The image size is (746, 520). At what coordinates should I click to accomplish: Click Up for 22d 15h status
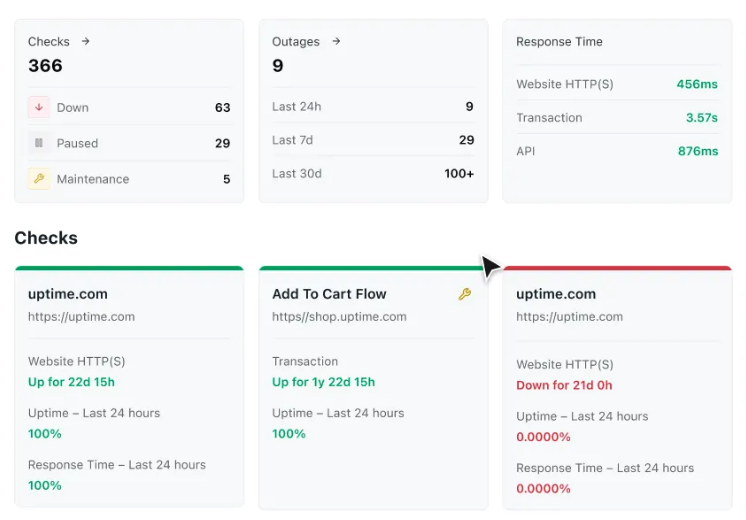pyautogui.click(x=71, y=382)
